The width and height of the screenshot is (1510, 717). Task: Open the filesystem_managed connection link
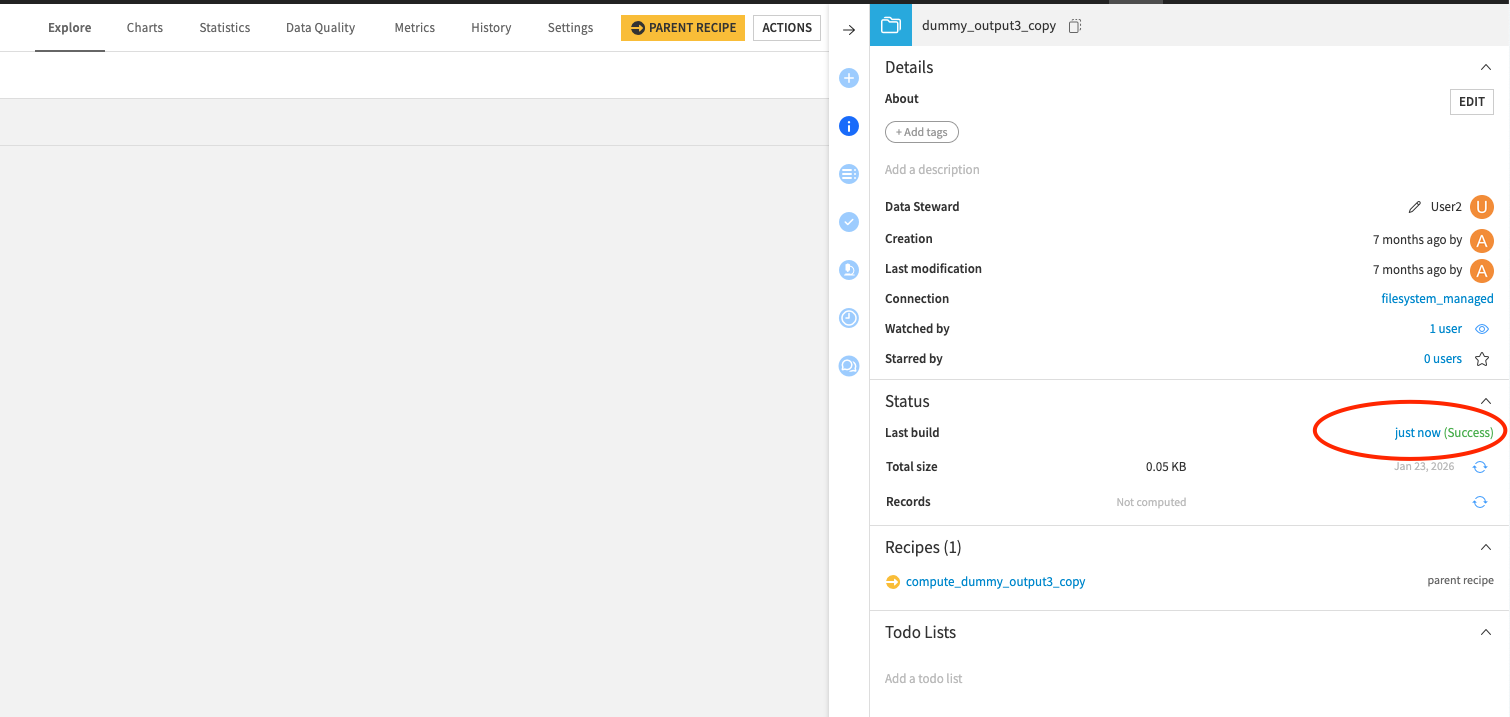pos(1437,299)
